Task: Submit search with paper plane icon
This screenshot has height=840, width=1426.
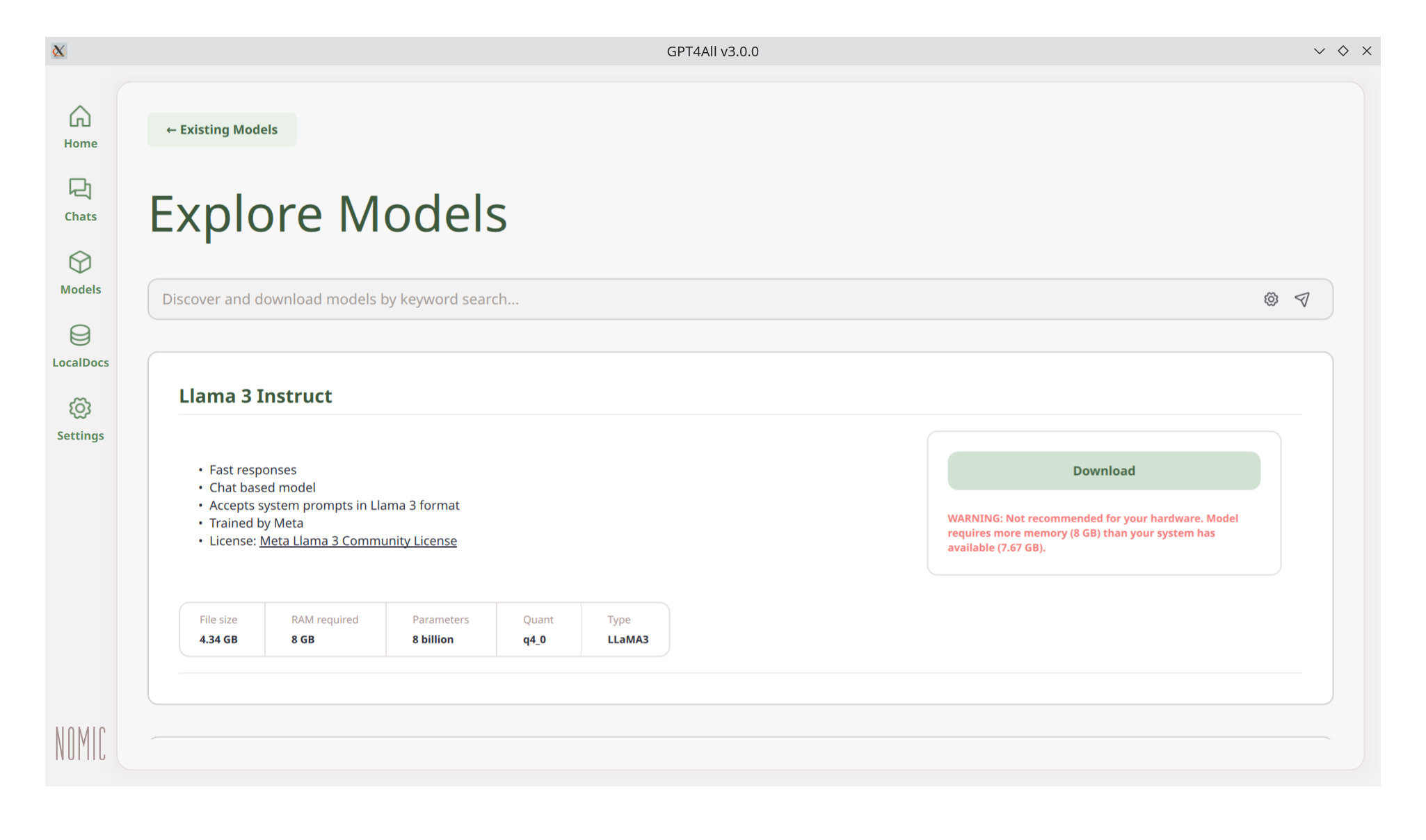Action: pos(1302,299)
